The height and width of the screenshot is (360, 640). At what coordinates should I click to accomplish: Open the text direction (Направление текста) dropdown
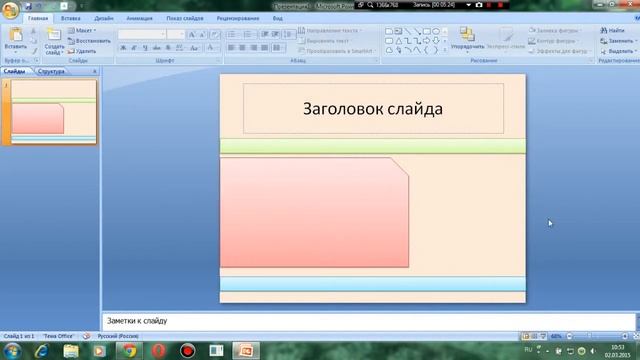coord(330,30)
